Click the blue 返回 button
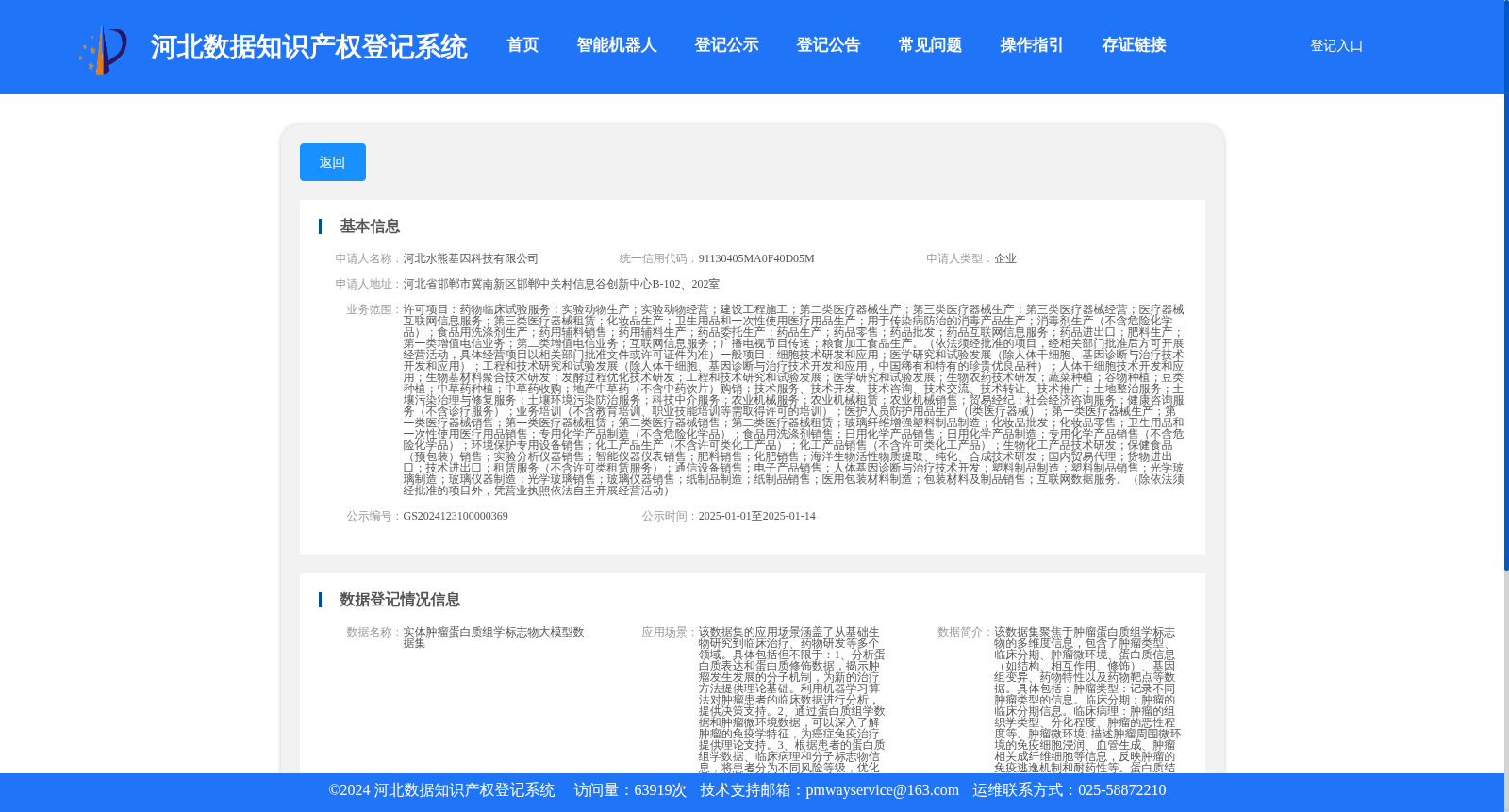This screenshot has height=812, width=1509. [x=333, y=162]
